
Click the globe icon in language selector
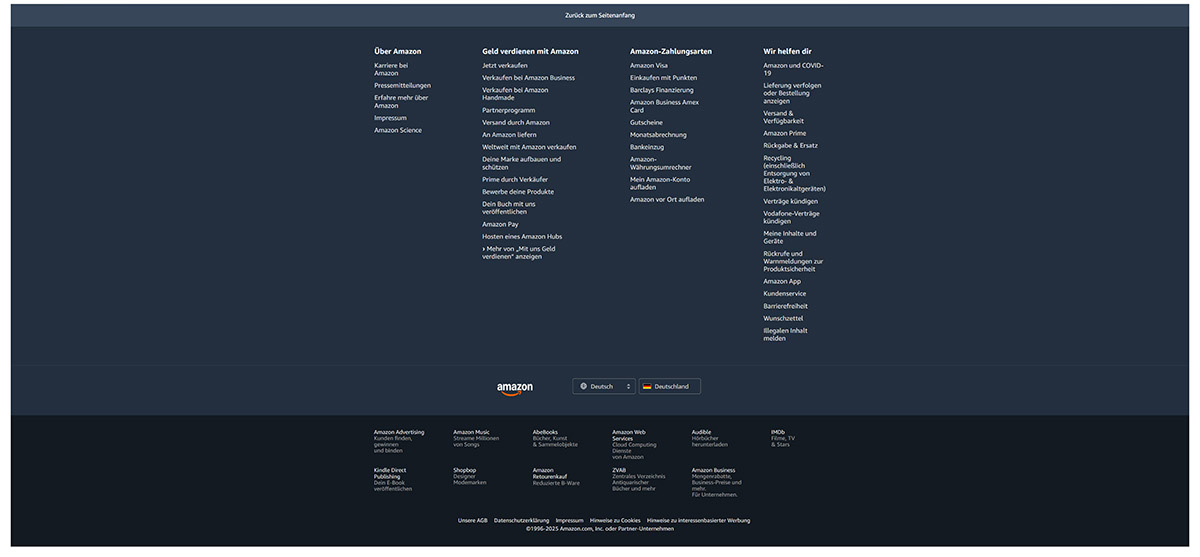click(583, 386)
